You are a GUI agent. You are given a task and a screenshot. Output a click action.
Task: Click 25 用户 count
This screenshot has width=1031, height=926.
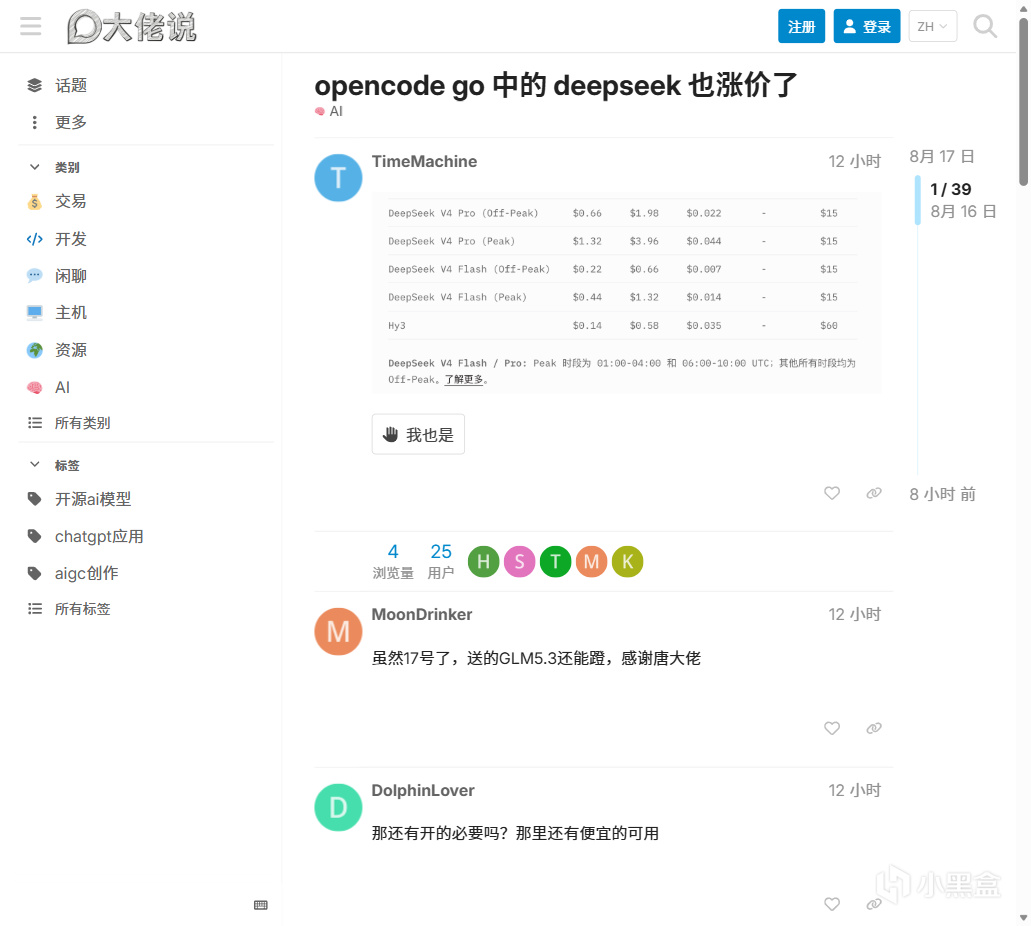click(441, 562)
